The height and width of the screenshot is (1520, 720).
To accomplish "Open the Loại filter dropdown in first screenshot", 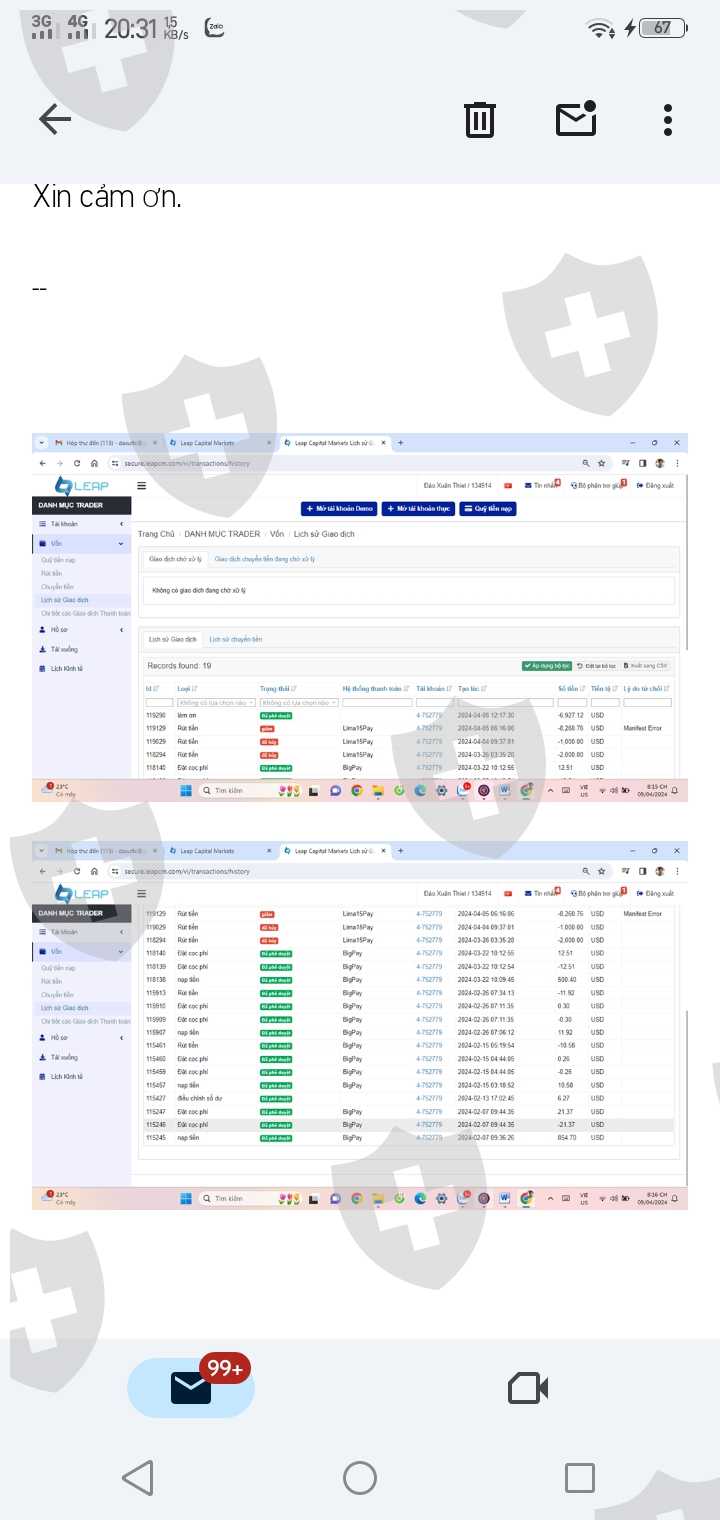I will [x=215, y=703].
